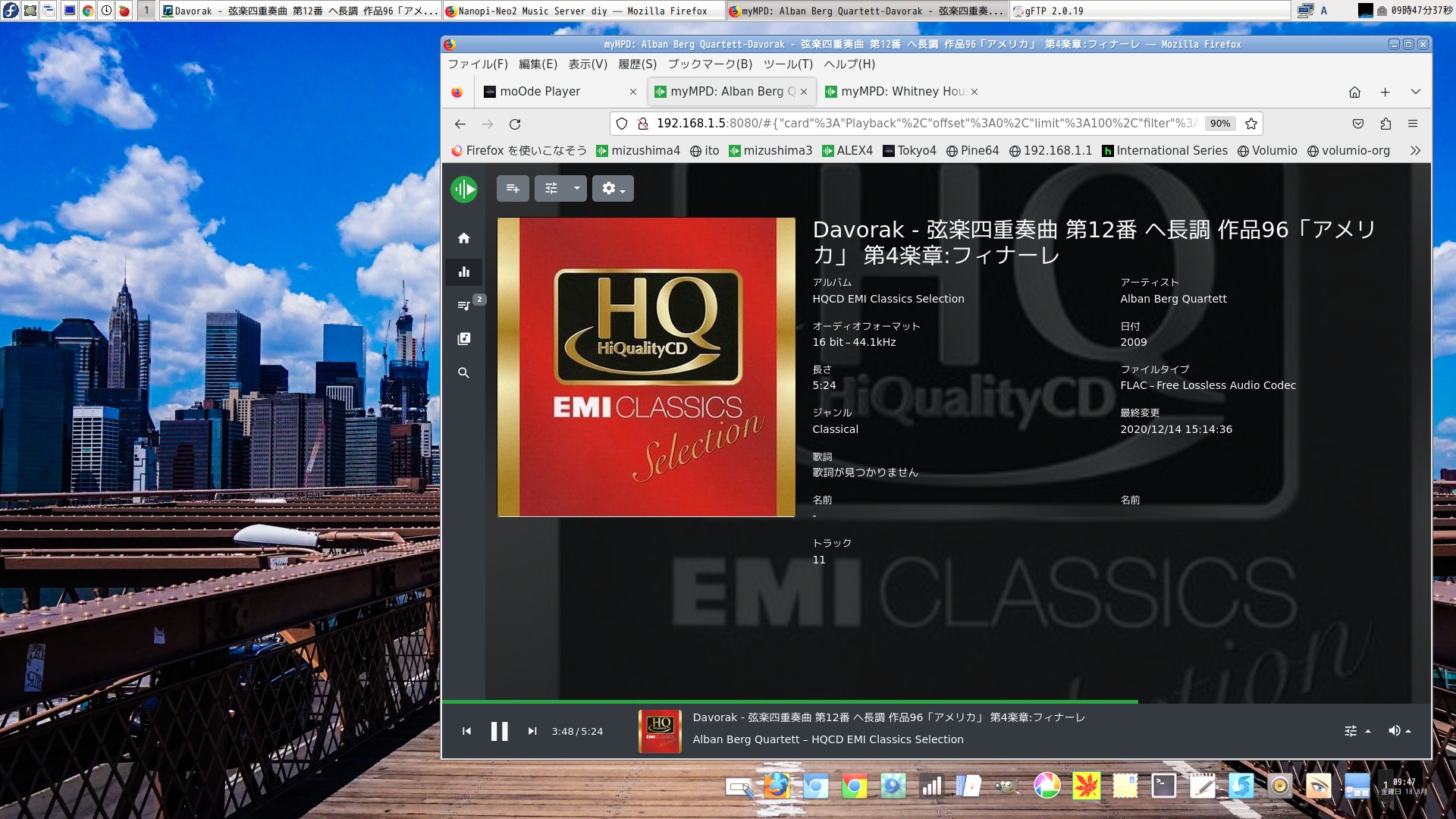Open the Browse music library icon
Image resolution: width=1456 pixels, height=819 pixels.
point(463,338)
